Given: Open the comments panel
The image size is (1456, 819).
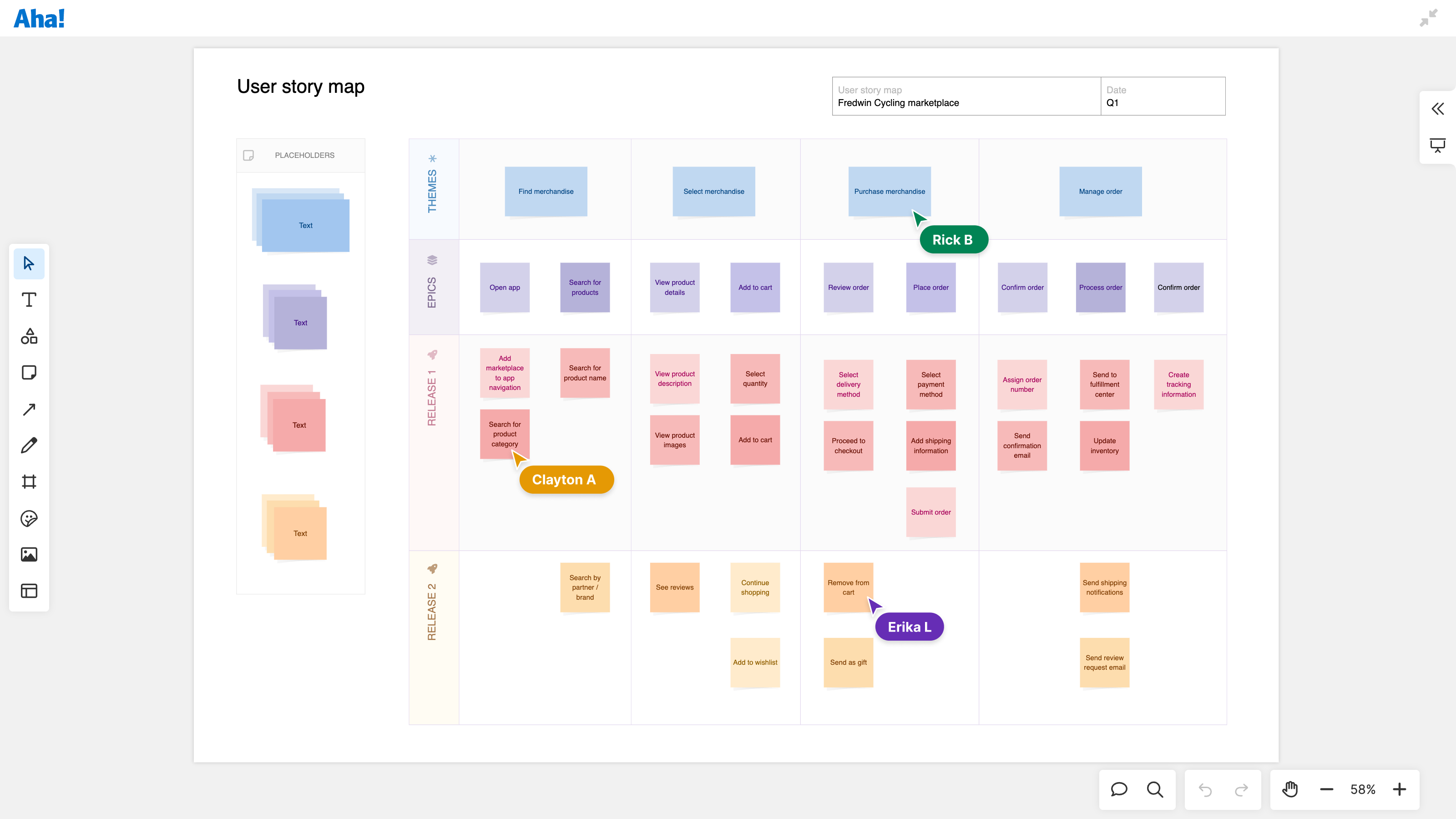Looking at the screenshot, I should (x=1119, y=789).
